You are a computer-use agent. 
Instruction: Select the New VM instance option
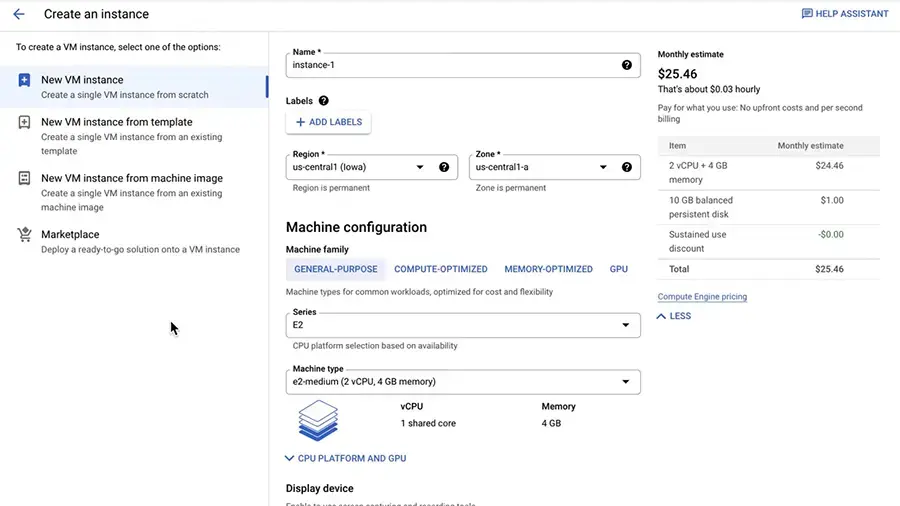pos(134,87)
